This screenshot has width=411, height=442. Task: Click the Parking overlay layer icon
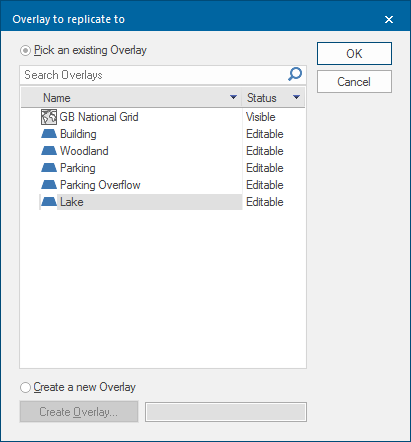(x=49, y=168)
